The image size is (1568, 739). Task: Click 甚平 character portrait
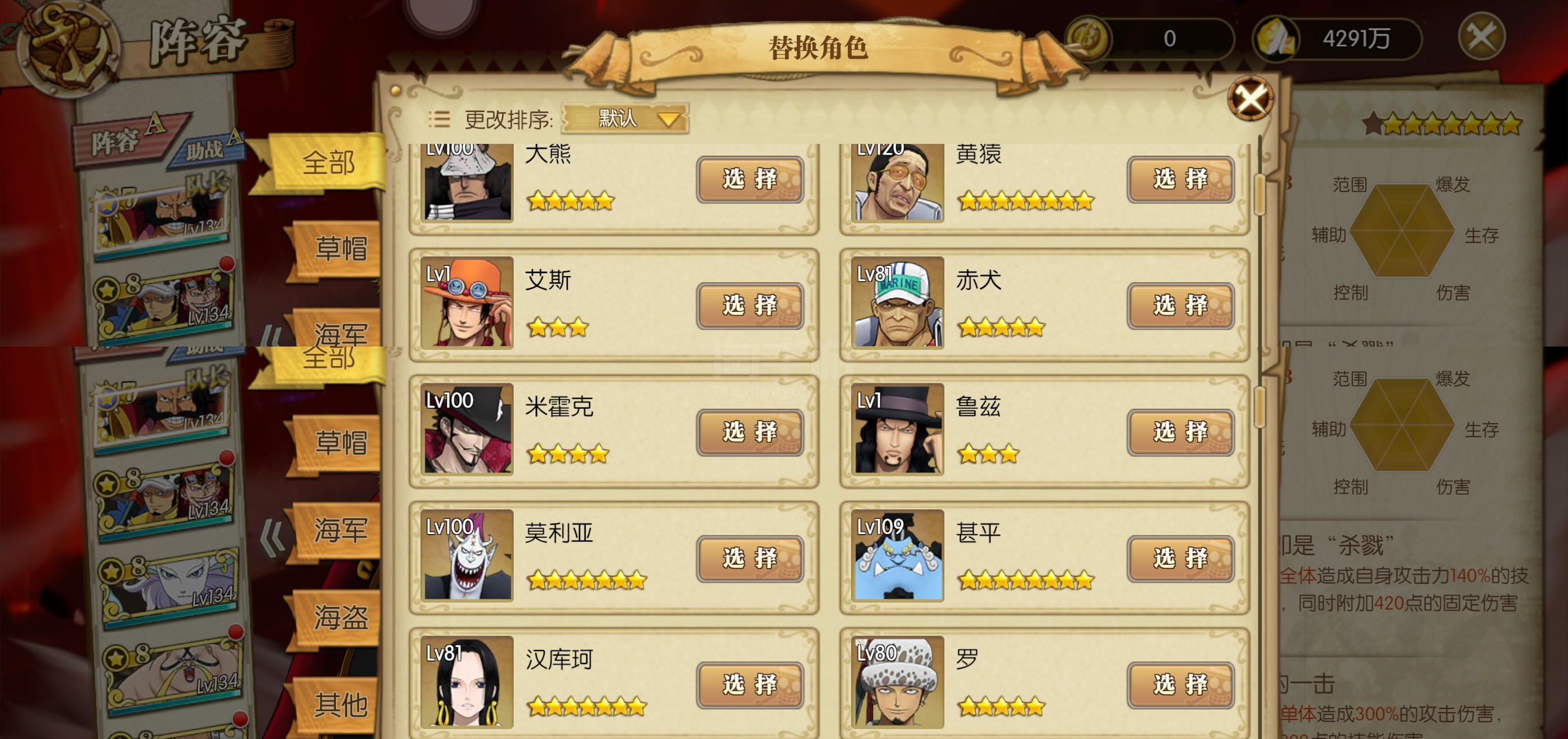(898, 555)
